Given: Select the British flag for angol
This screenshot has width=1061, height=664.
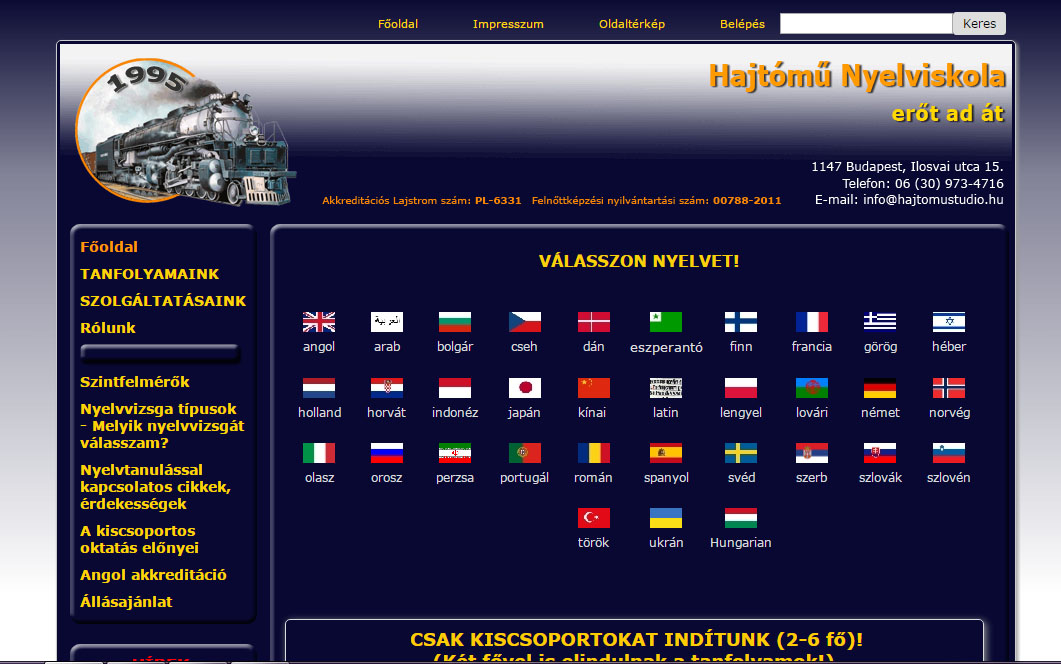Looking at the screenshot, I should click(319, 322).
